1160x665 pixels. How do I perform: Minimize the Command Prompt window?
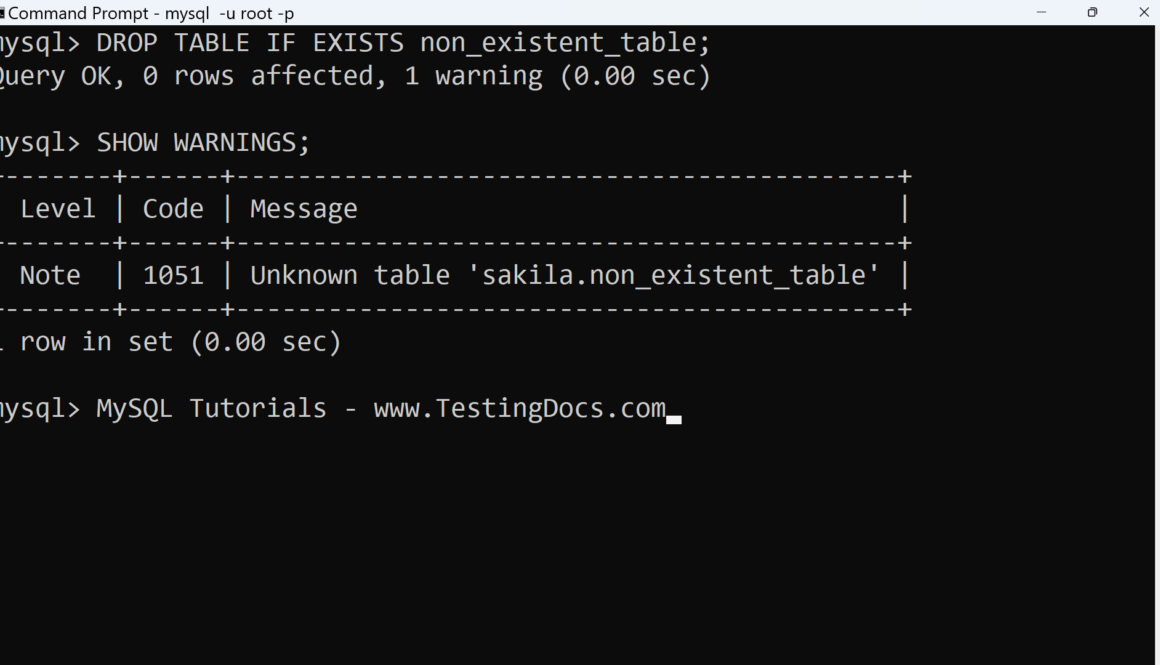tap(1042, 13)
